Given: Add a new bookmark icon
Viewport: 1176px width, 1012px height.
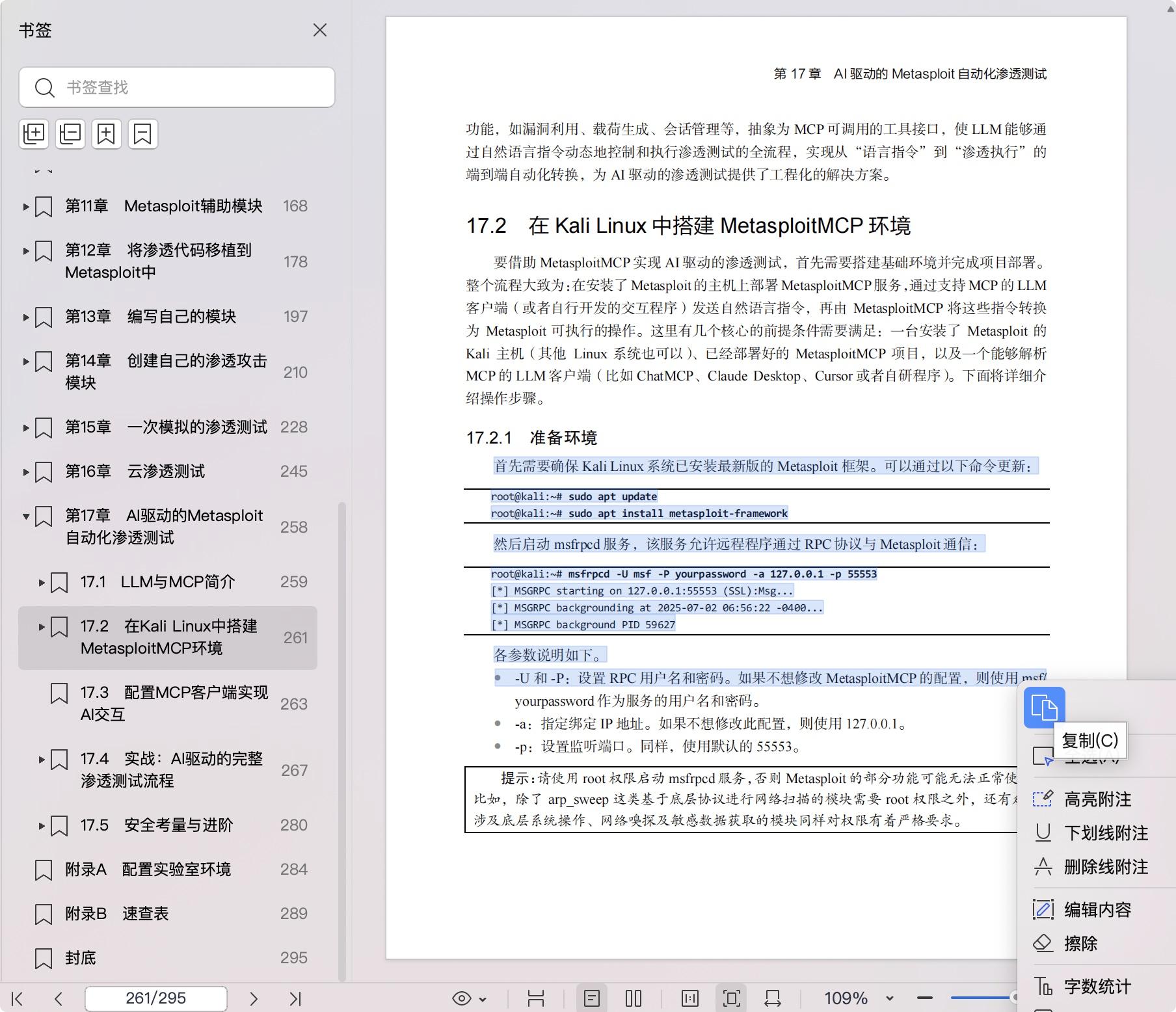Looking at the screenshot, I should (x=106, y=134).
